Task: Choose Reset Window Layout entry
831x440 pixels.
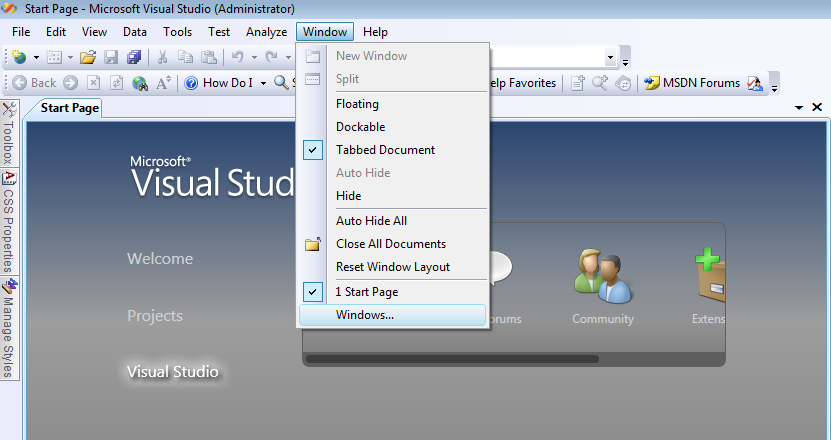Action: (393, 267)
